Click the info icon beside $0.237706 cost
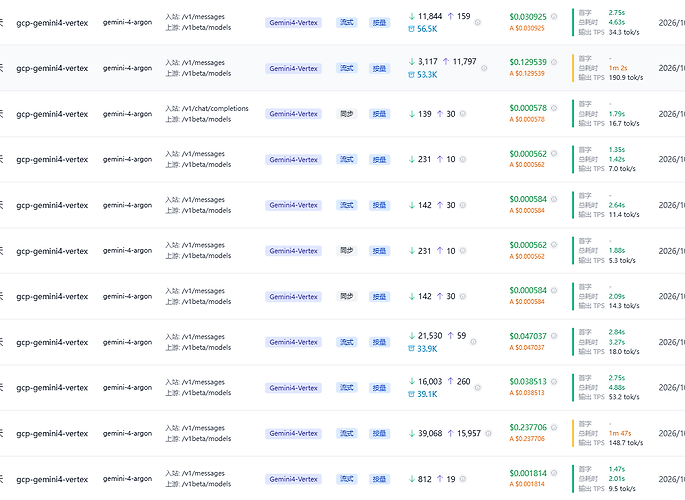 pyautogui.click(x=554, y=428)
